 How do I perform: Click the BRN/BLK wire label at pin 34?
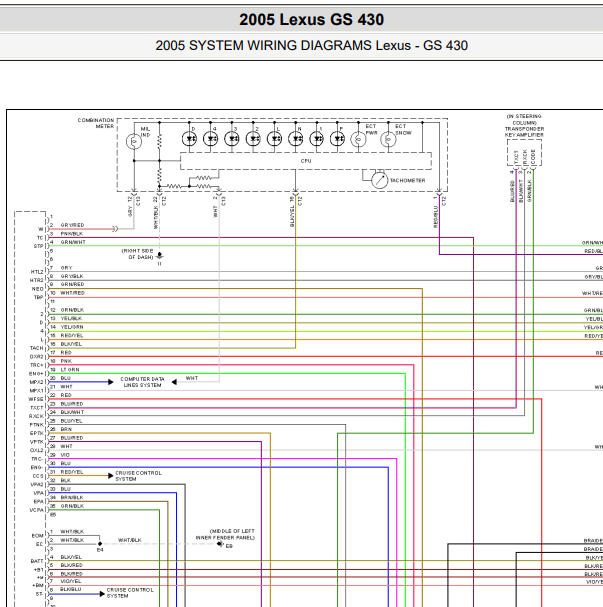(x=72, y=497)
